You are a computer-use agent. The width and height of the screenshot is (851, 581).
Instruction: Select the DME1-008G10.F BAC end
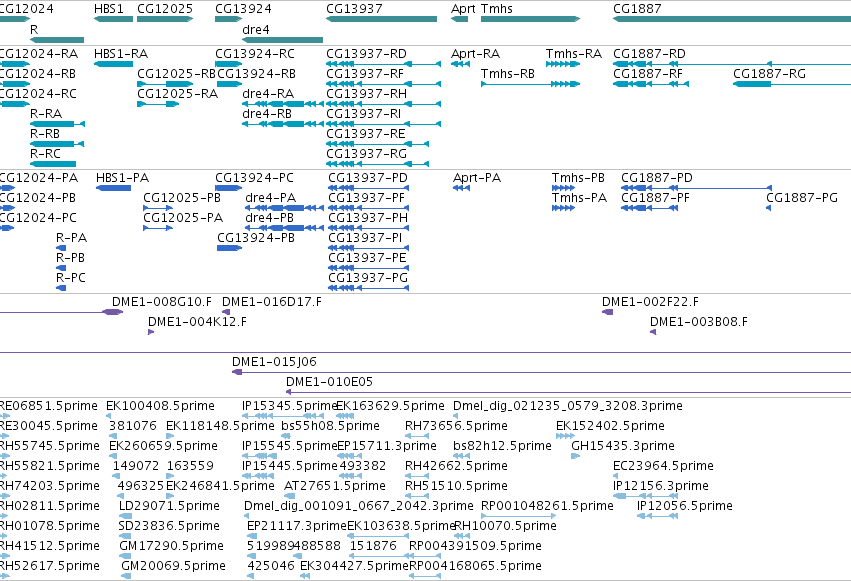click(162, 302)
